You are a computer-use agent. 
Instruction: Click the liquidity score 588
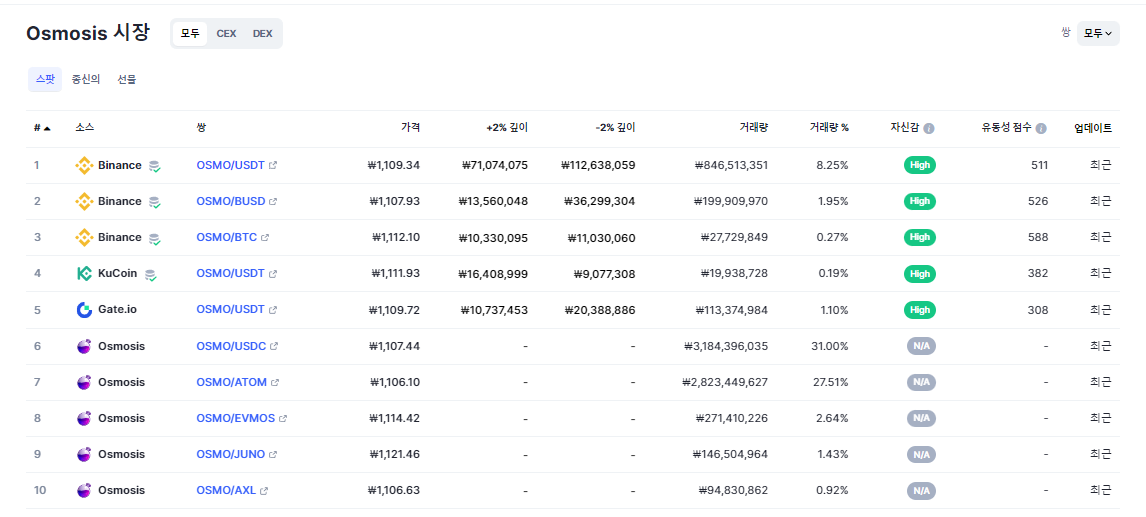click(x=1039, y=238)
